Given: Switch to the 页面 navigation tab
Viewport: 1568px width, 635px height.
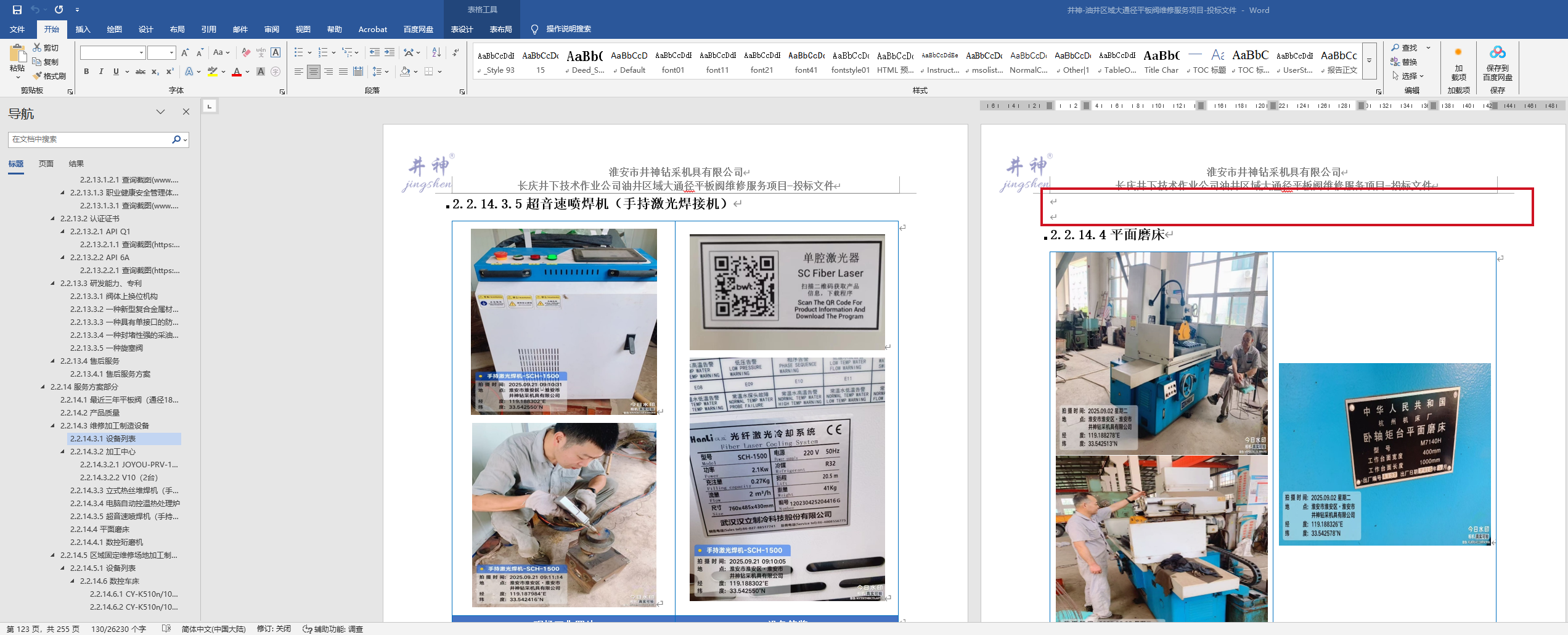Looking at the screenshot, I should point(46,163).
